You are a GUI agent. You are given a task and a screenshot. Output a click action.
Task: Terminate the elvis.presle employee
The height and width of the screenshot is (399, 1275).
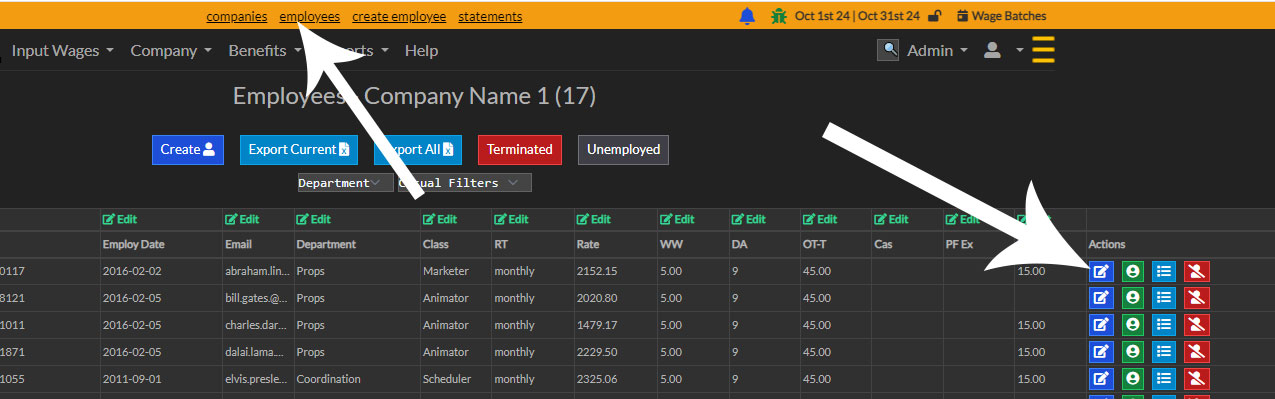click(x=1196, y=379)
